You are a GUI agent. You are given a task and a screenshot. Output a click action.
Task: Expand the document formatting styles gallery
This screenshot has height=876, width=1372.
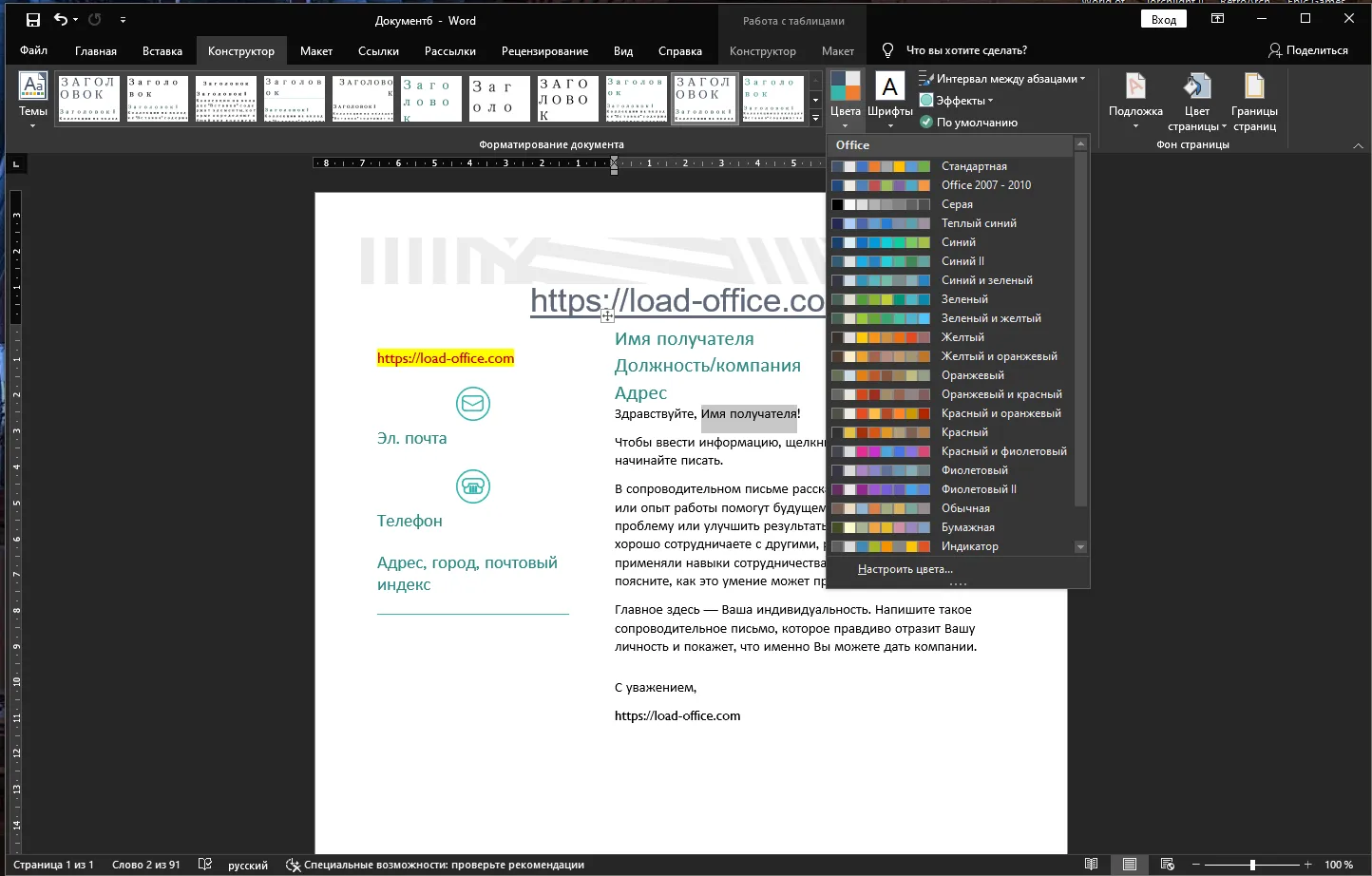pos(815,119)
